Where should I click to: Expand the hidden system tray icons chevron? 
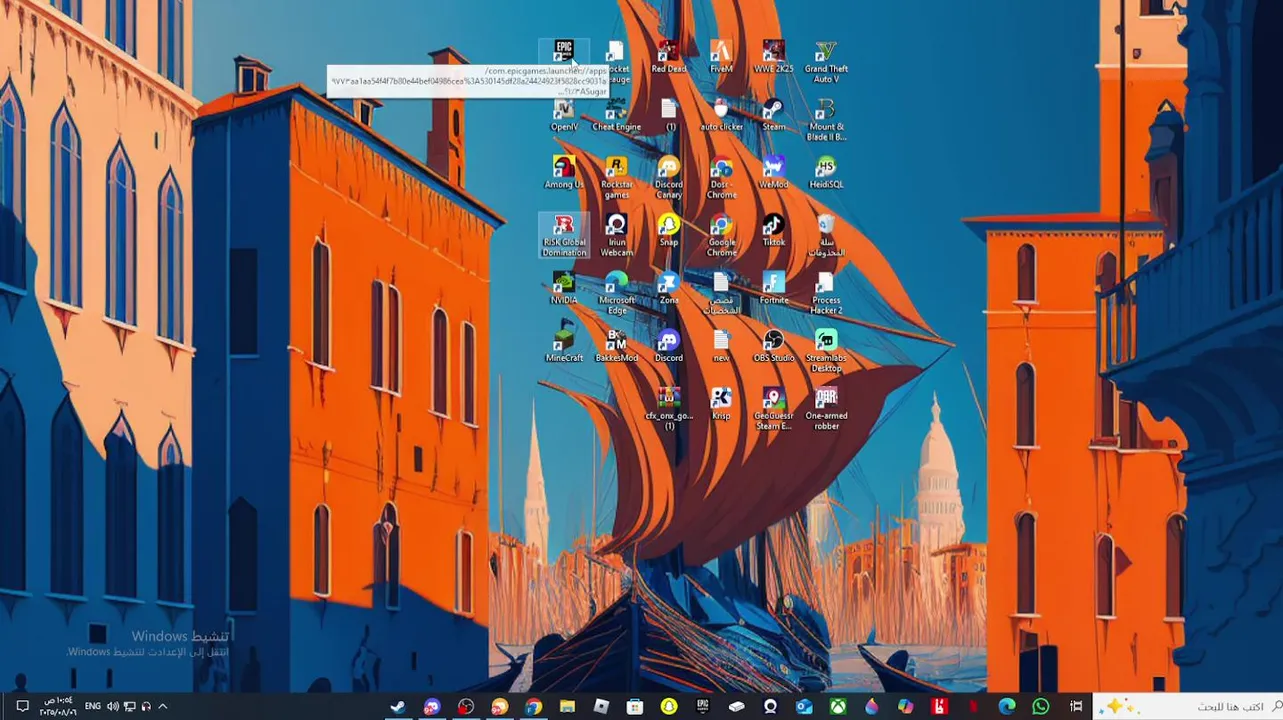(163, 706)
